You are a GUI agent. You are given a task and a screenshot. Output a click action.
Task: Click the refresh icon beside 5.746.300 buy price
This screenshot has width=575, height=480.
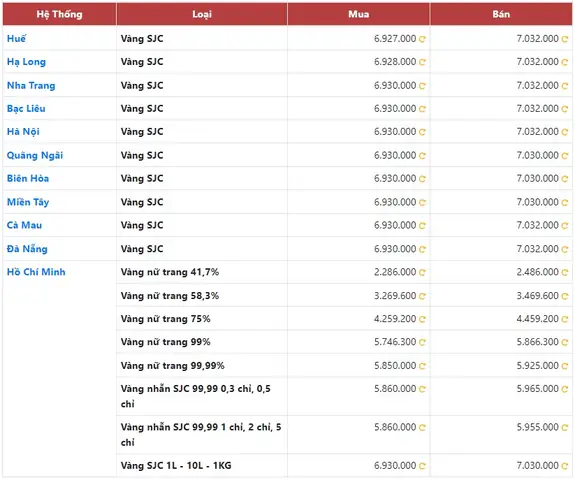point(422,342)
